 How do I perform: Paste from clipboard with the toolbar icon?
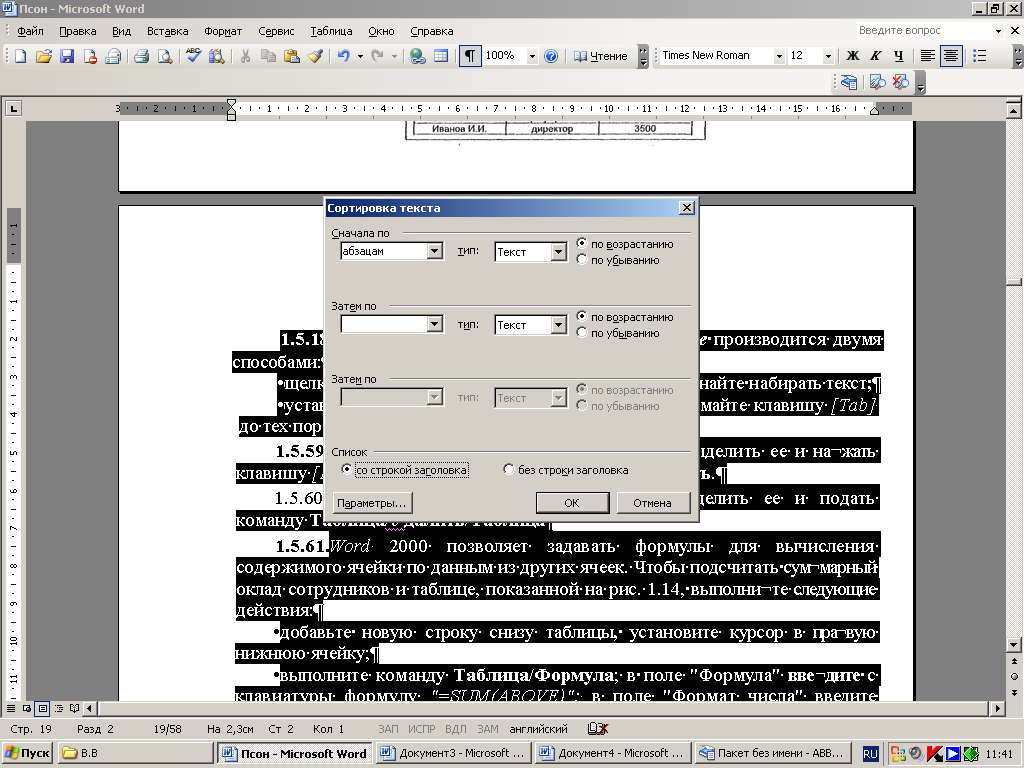click(291, 56)
